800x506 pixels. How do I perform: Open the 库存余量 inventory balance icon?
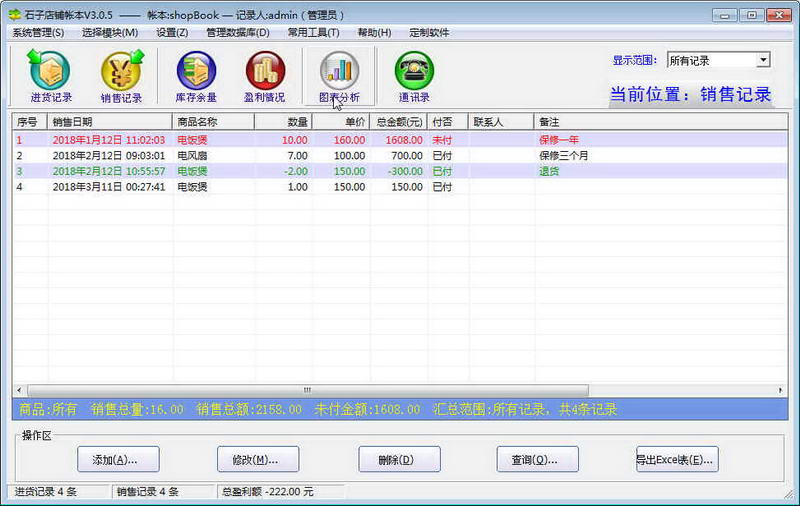coord(196,76)
